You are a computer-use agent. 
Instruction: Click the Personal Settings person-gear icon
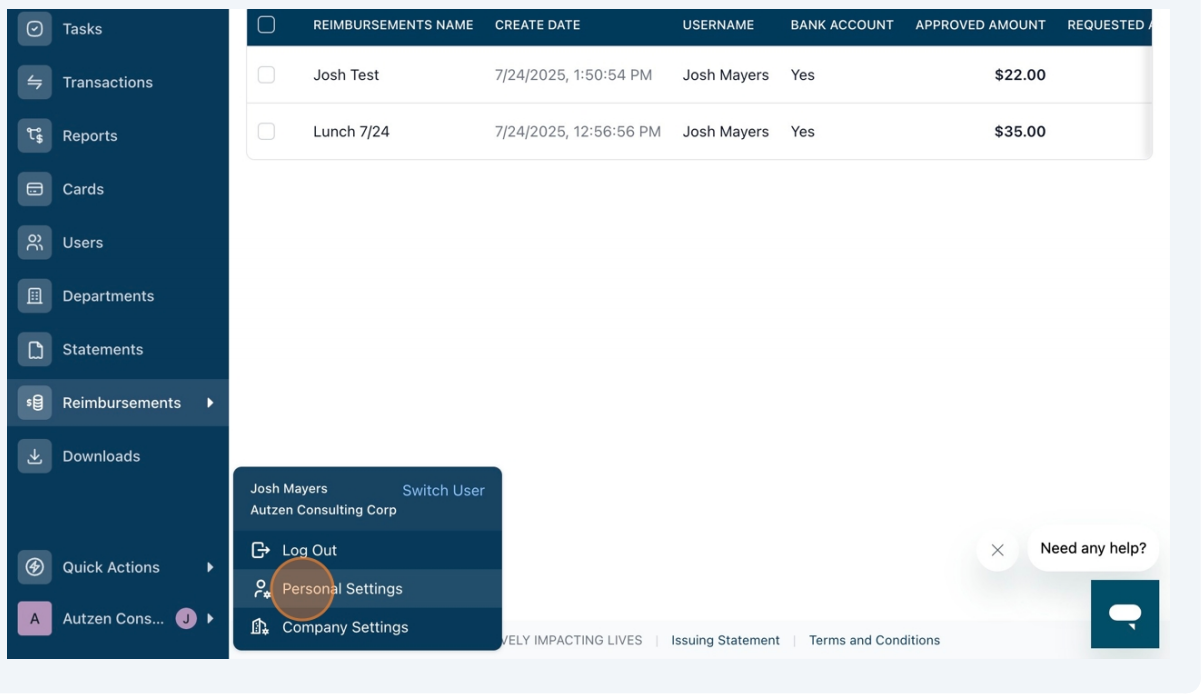point(261,589)
